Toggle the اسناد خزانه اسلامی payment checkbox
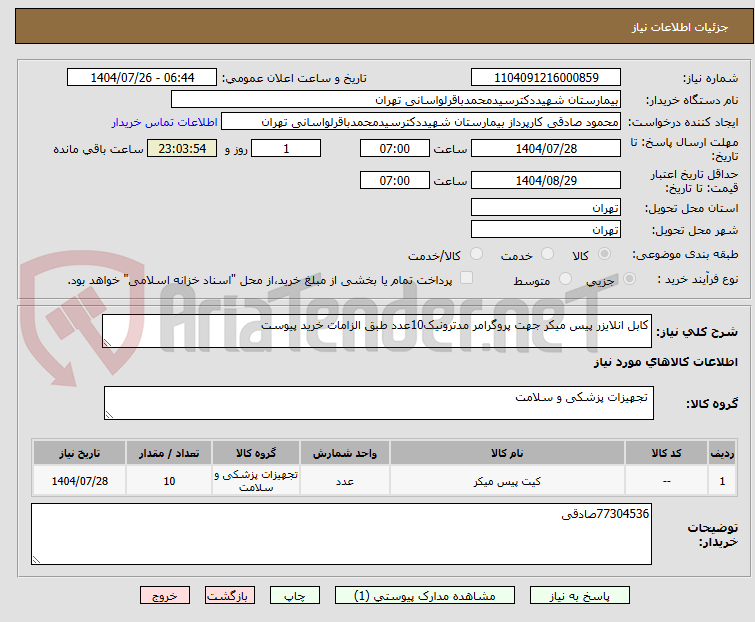The width and height of the screenshot is (755, 622). click(466, 278)
